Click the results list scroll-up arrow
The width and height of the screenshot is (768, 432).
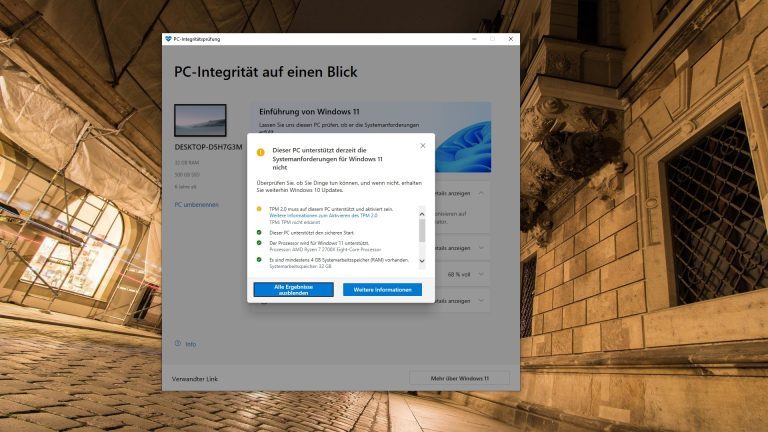(422, 214)
